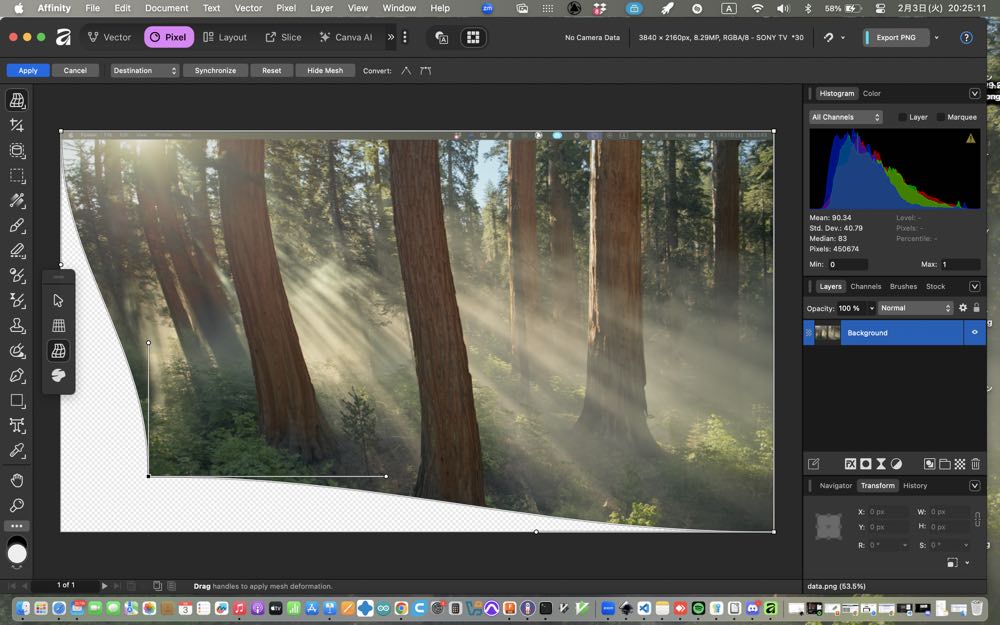Image resolution: width=1000 pixels, height=625 pixels.
Task: Click the Apply button
Action: tap(28, 71)
